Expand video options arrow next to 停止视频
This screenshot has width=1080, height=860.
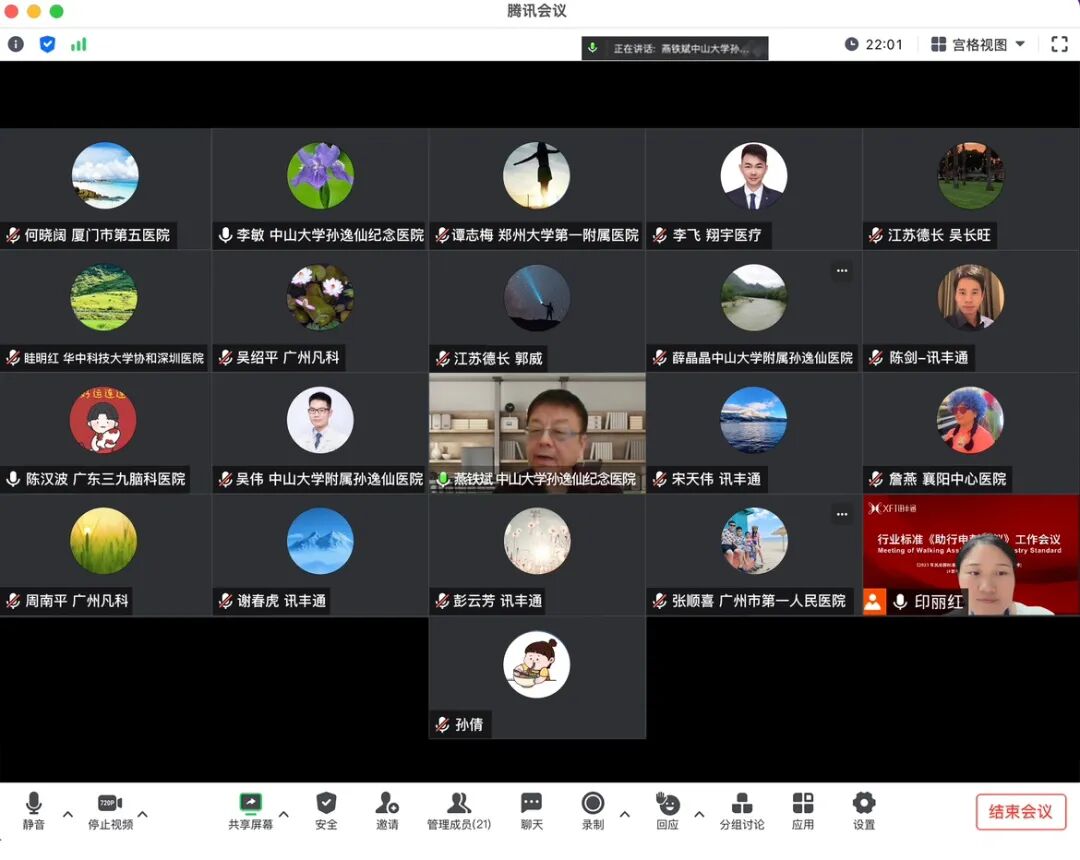pos(143,815)
